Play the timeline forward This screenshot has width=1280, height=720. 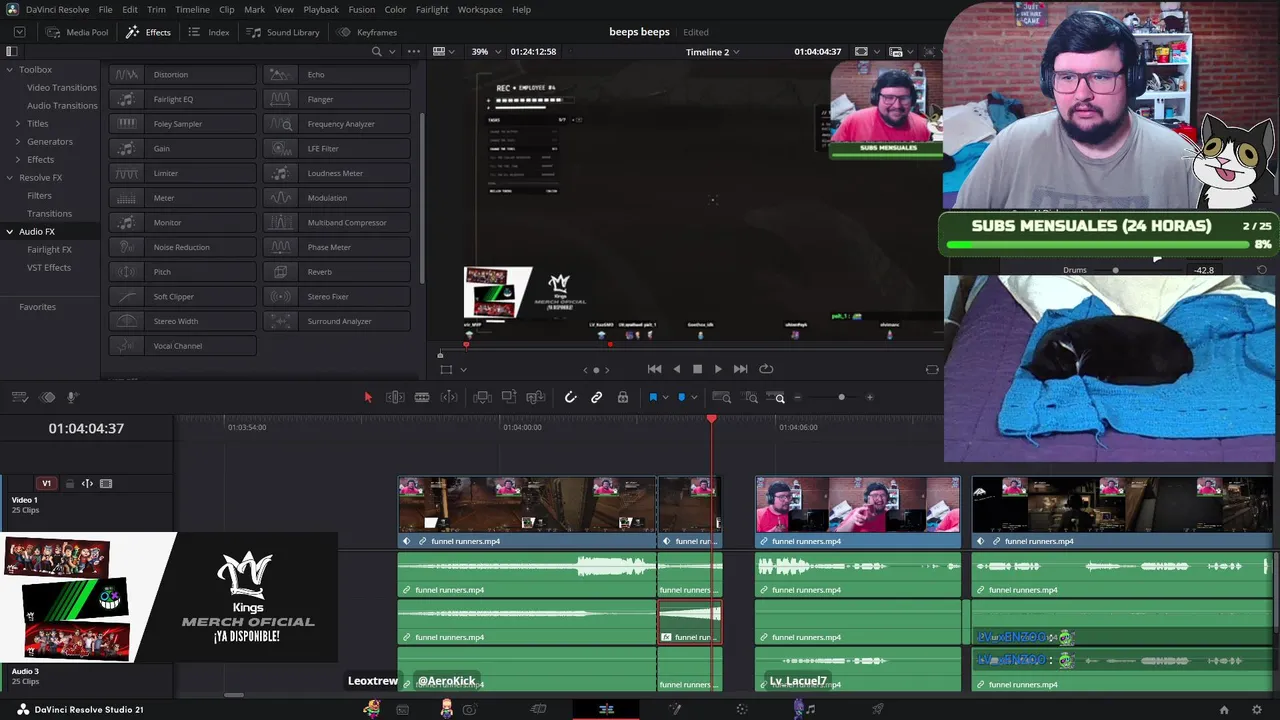(718, 369)
